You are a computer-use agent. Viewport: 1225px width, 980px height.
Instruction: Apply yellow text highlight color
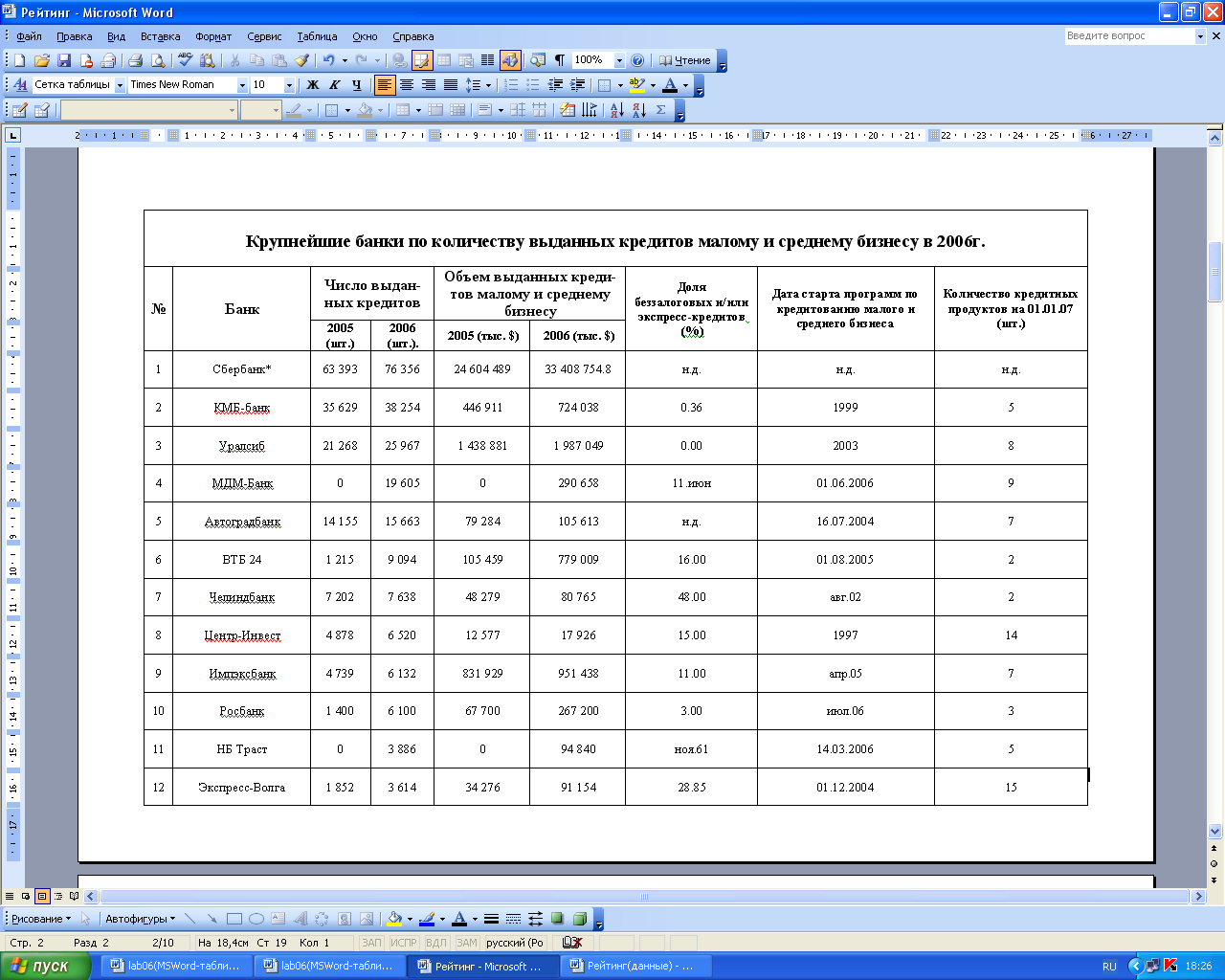click(x=637, y=85)
